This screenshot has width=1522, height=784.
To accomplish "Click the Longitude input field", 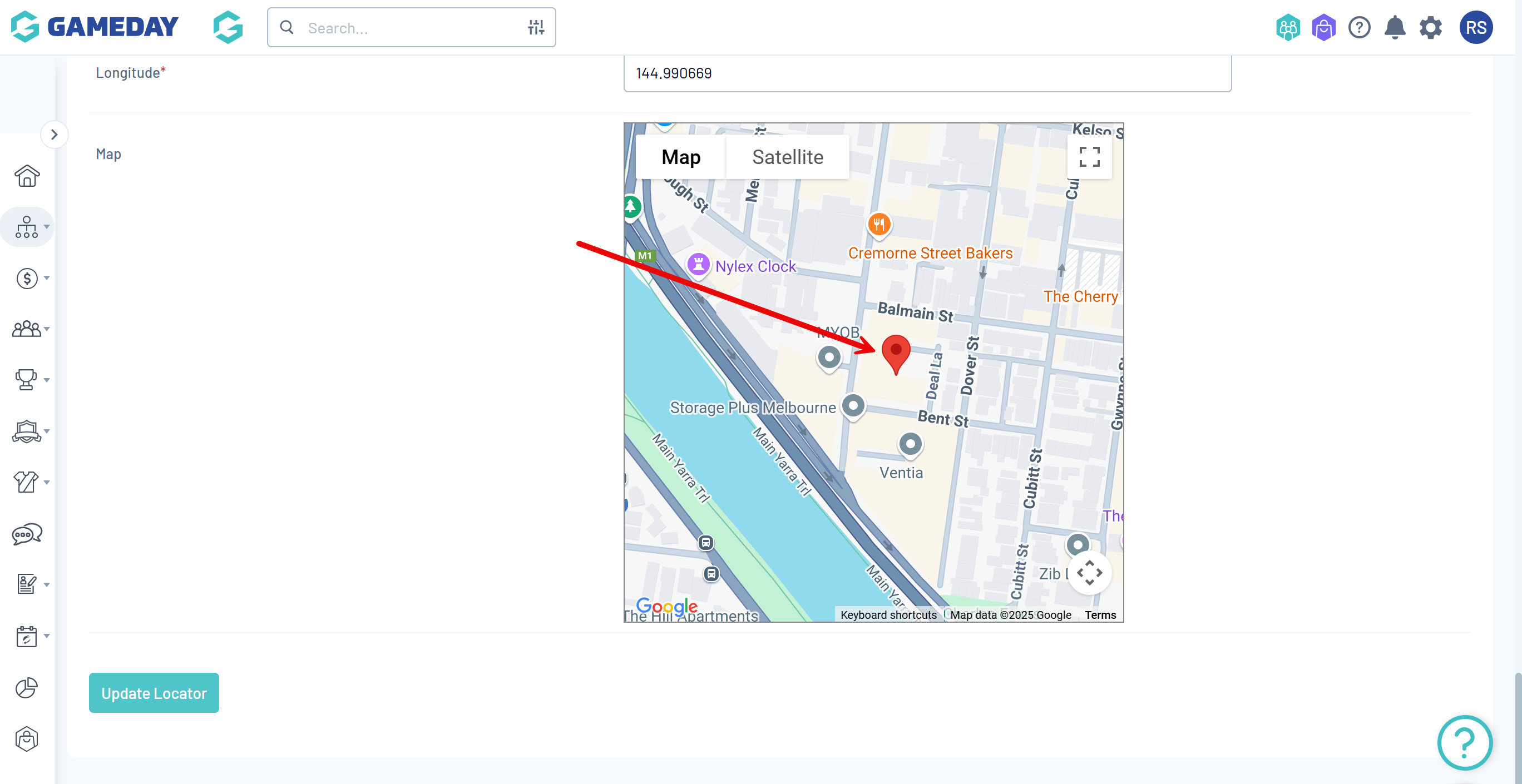I will point(927,73).
